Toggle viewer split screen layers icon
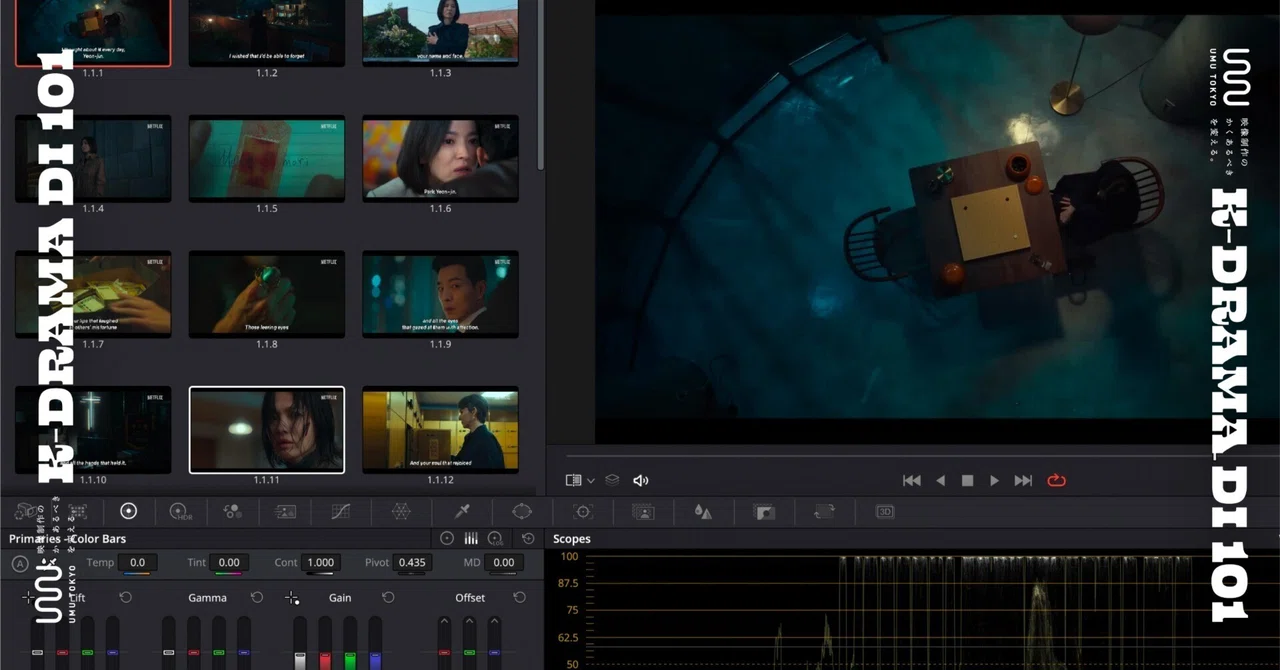Screen dimensions: 1280x670 tap(612, 480)
